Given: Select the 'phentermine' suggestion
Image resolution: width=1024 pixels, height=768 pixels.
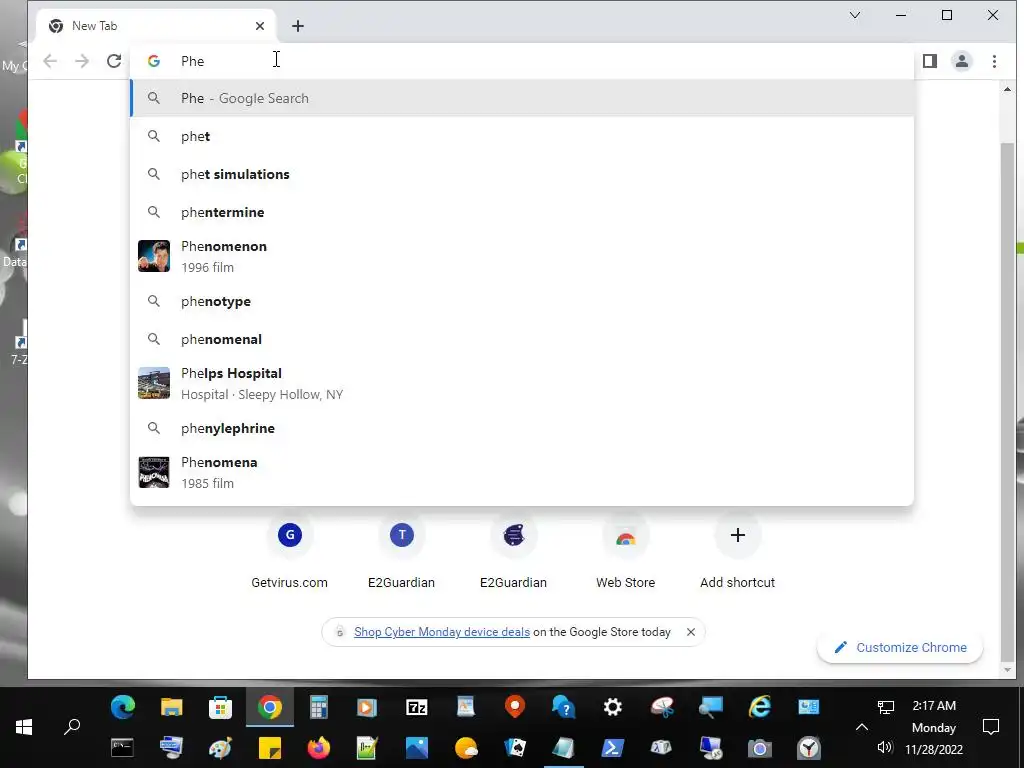Looking at the screenshot, I should (522, 212).
